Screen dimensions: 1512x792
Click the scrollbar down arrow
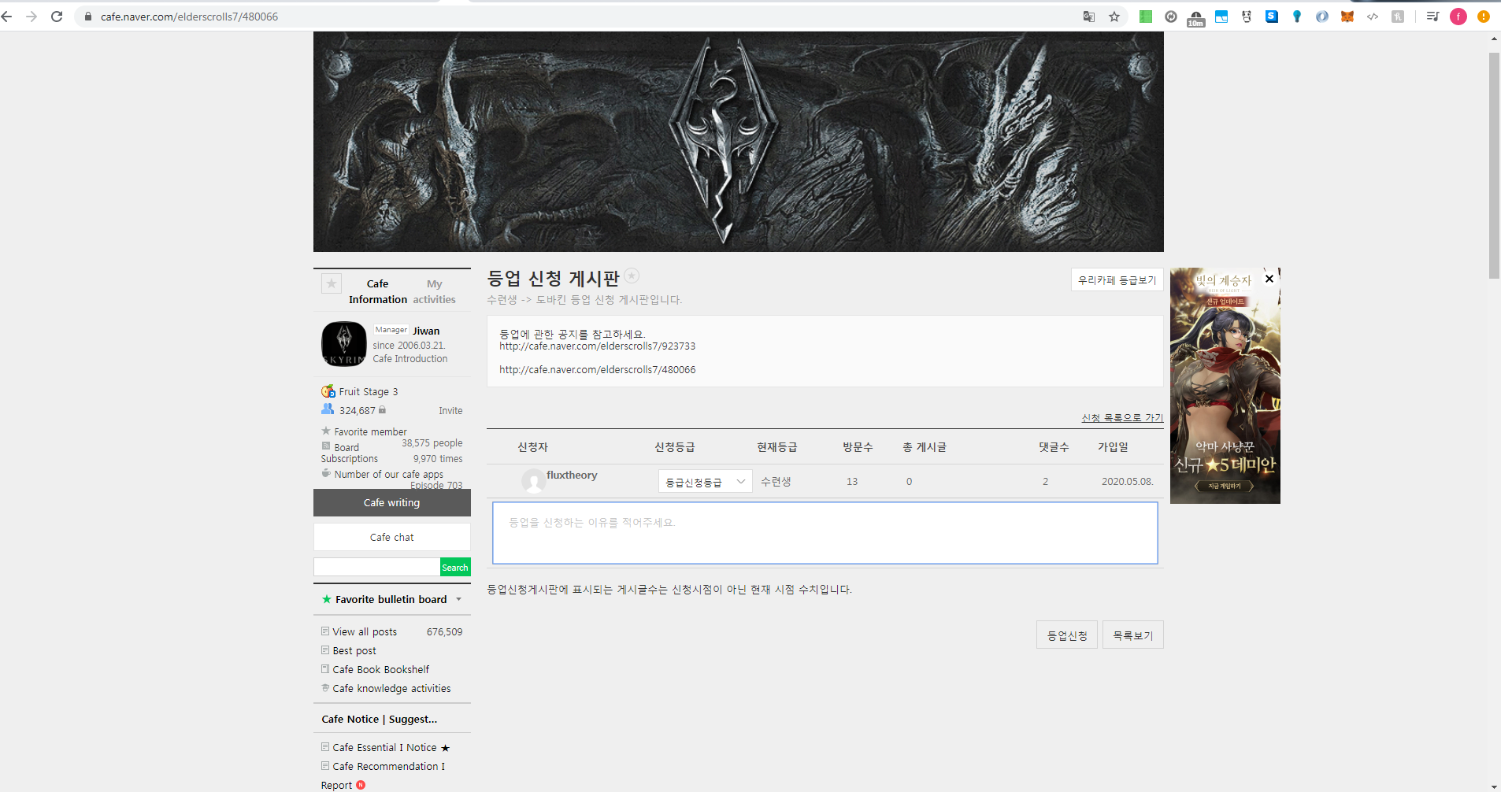pyautogui.click(x=1494, y=786)
